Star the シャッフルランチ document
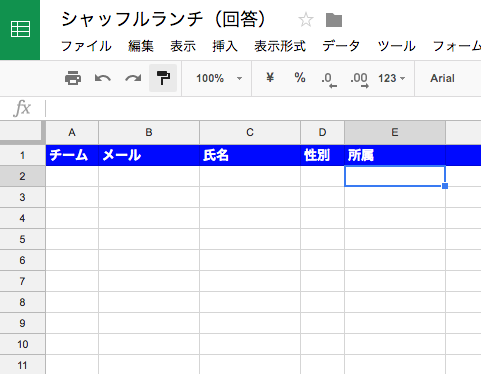The width and height of the screenshot is (481, 374). tap(305, 20)
